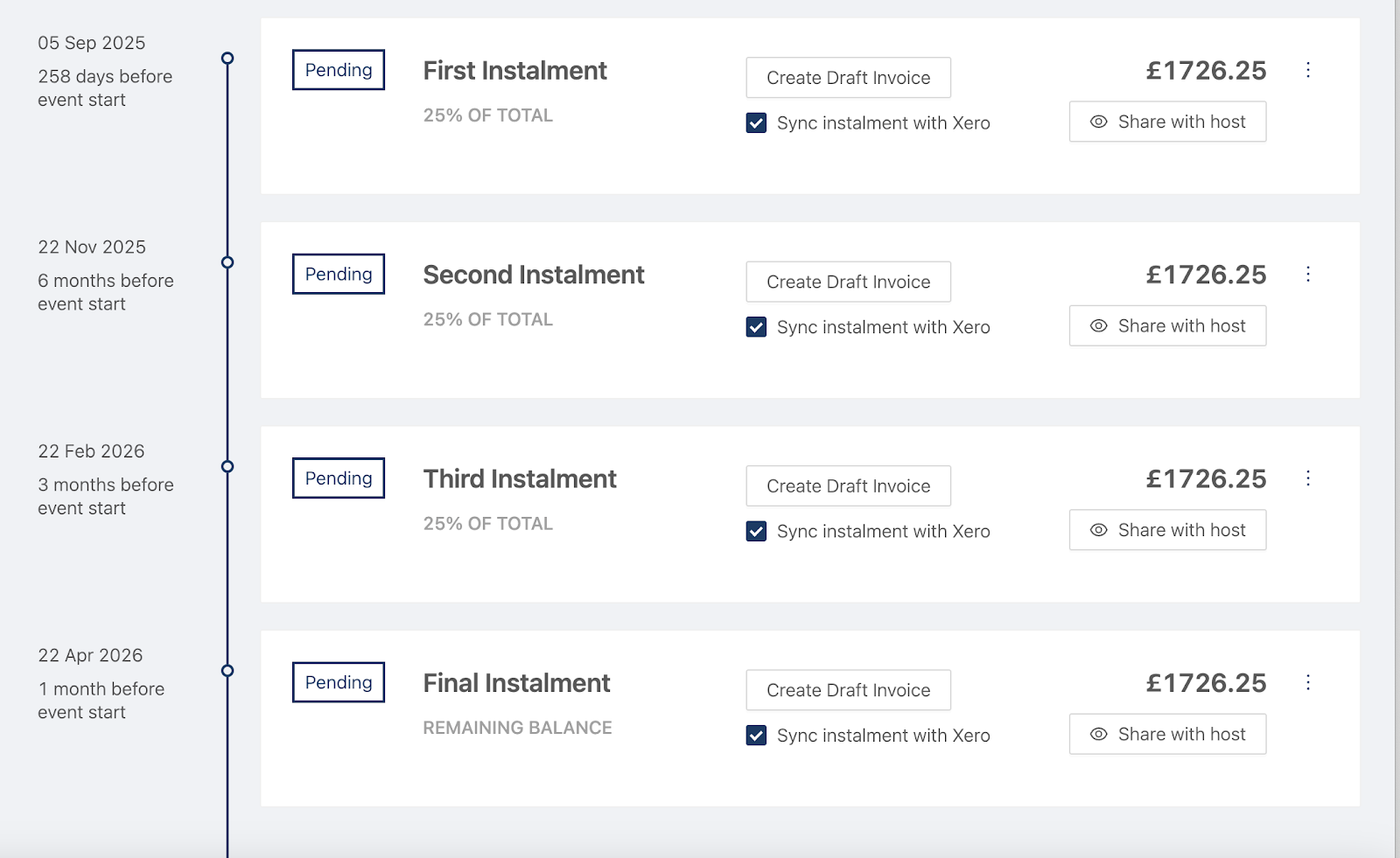Viewport: 1400px width, 858px height.
Task: Toggle Xero sync checkbox for Second Instalment
Action: [757, 327]
